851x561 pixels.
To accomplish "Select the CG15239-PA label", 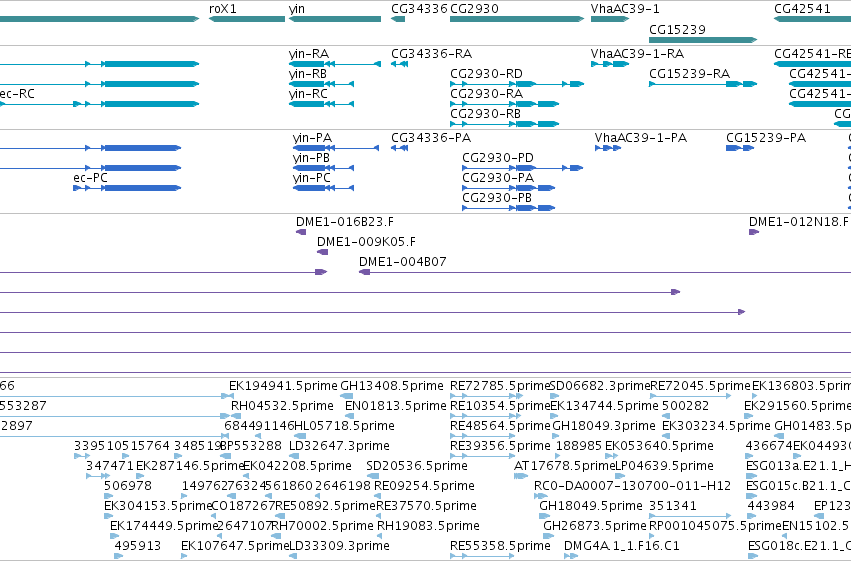I will point(766,138).
